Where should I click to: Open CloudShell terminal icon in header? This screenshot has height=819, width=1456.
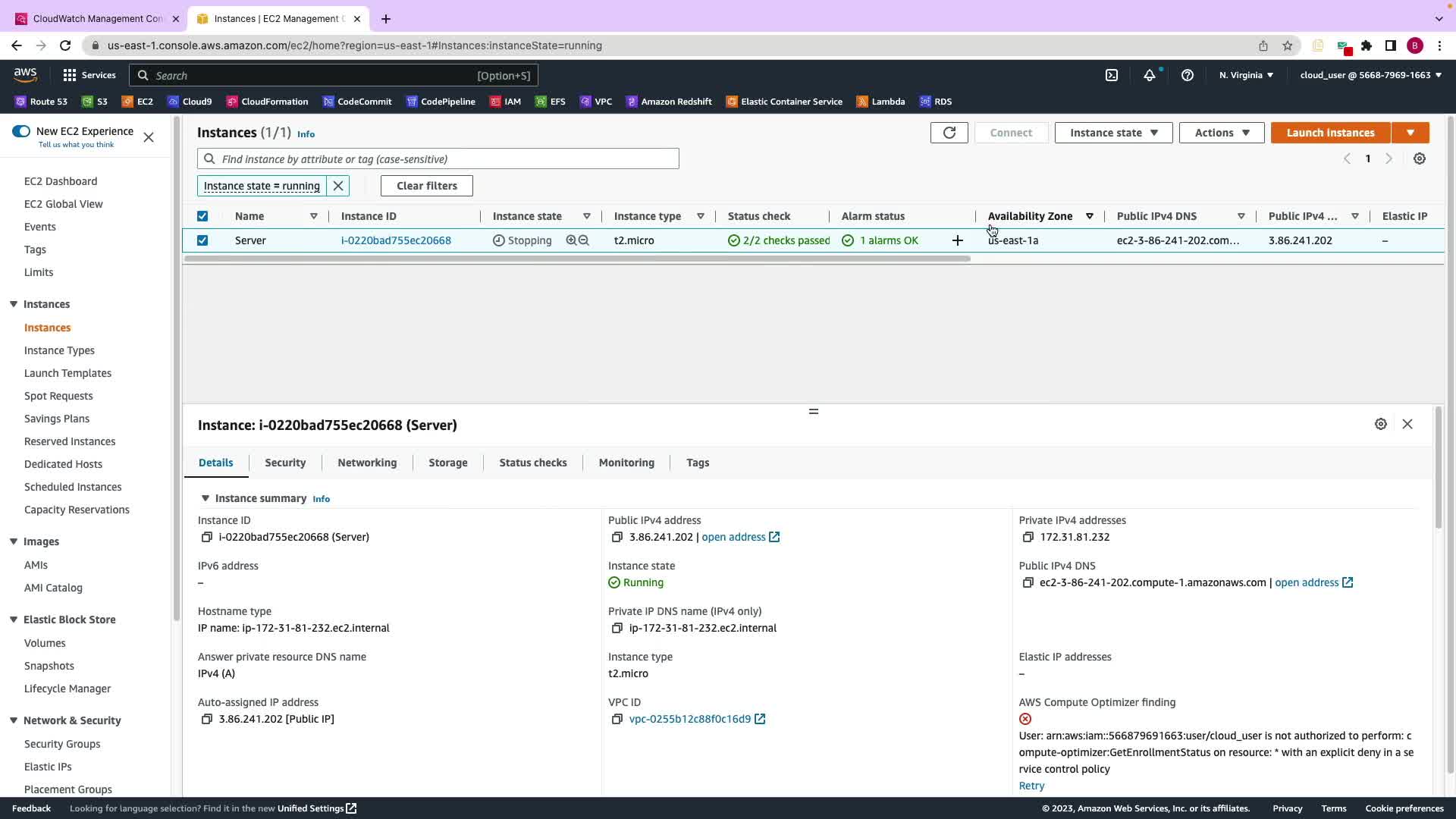pos(1112,75)
